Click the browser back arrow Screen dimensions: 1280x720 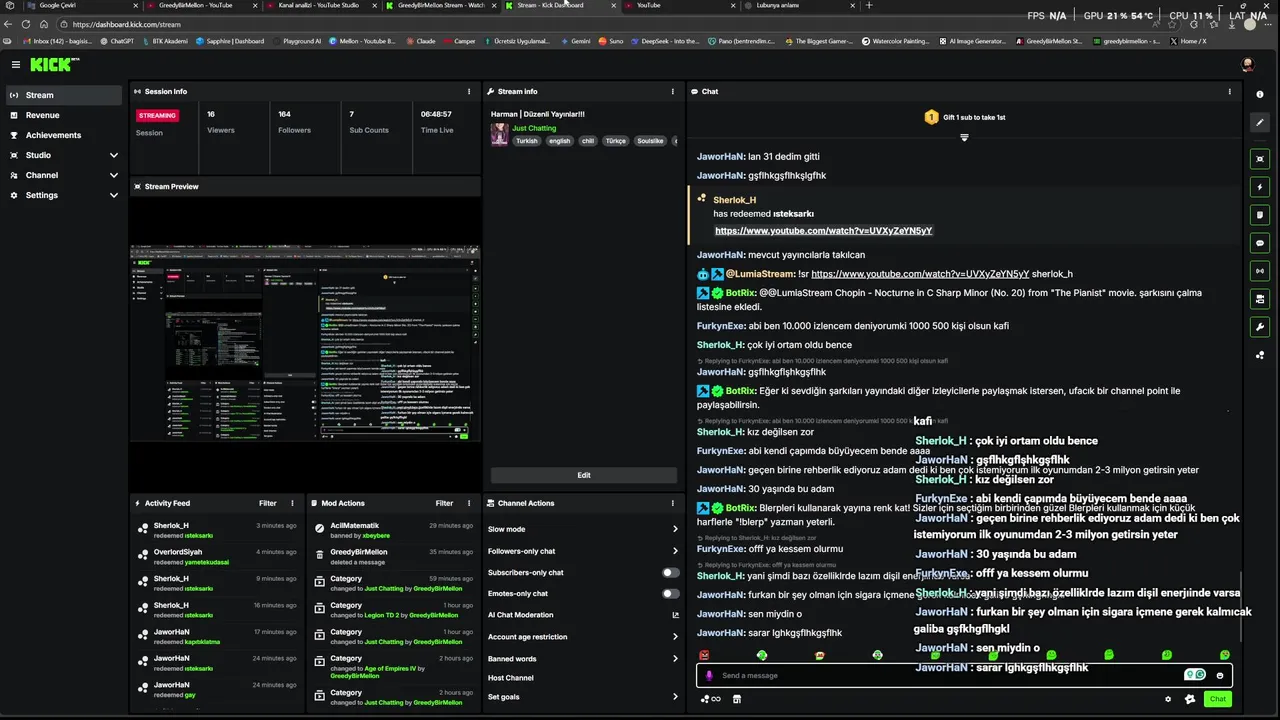9,24
